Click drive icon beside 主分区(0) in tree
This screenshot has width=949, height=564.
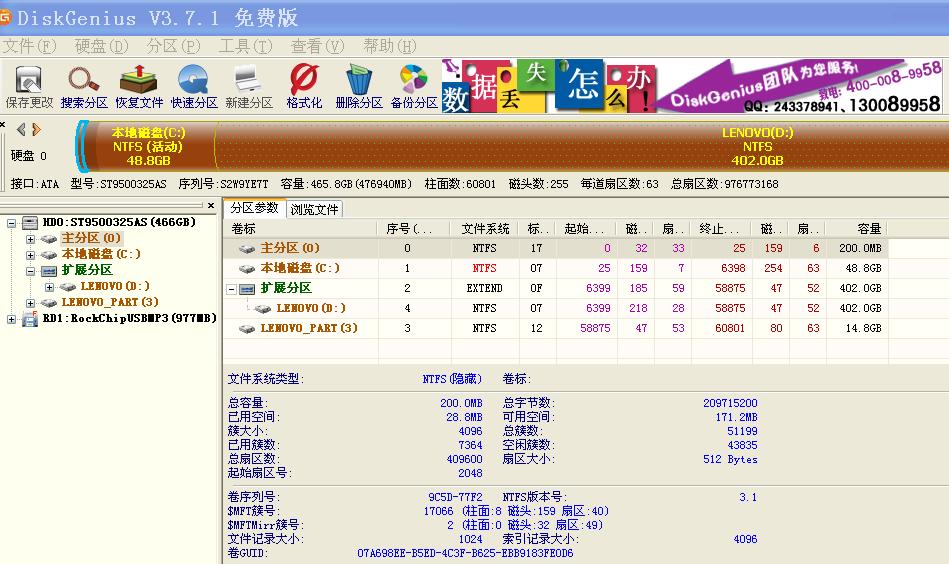click(x=50, y=238)
